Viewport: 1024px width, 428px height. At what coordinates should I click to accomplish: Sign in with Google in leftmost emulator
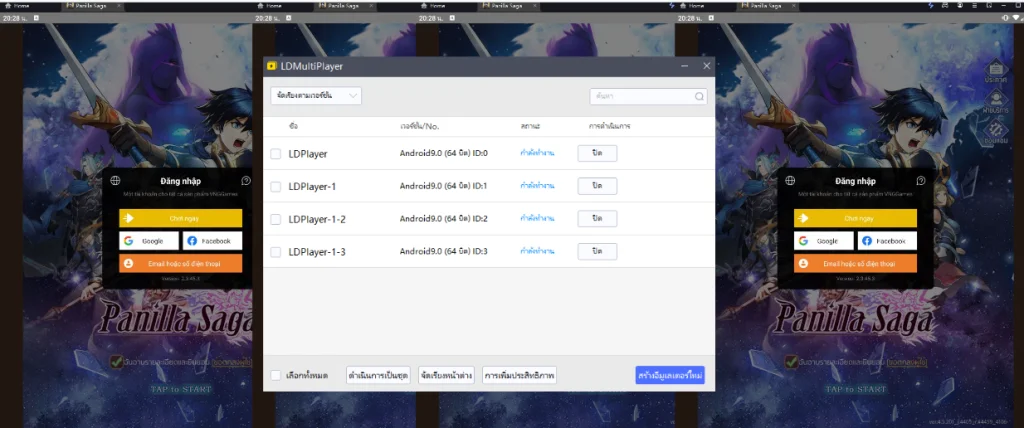pyautogui.click(x=148, y=241)
